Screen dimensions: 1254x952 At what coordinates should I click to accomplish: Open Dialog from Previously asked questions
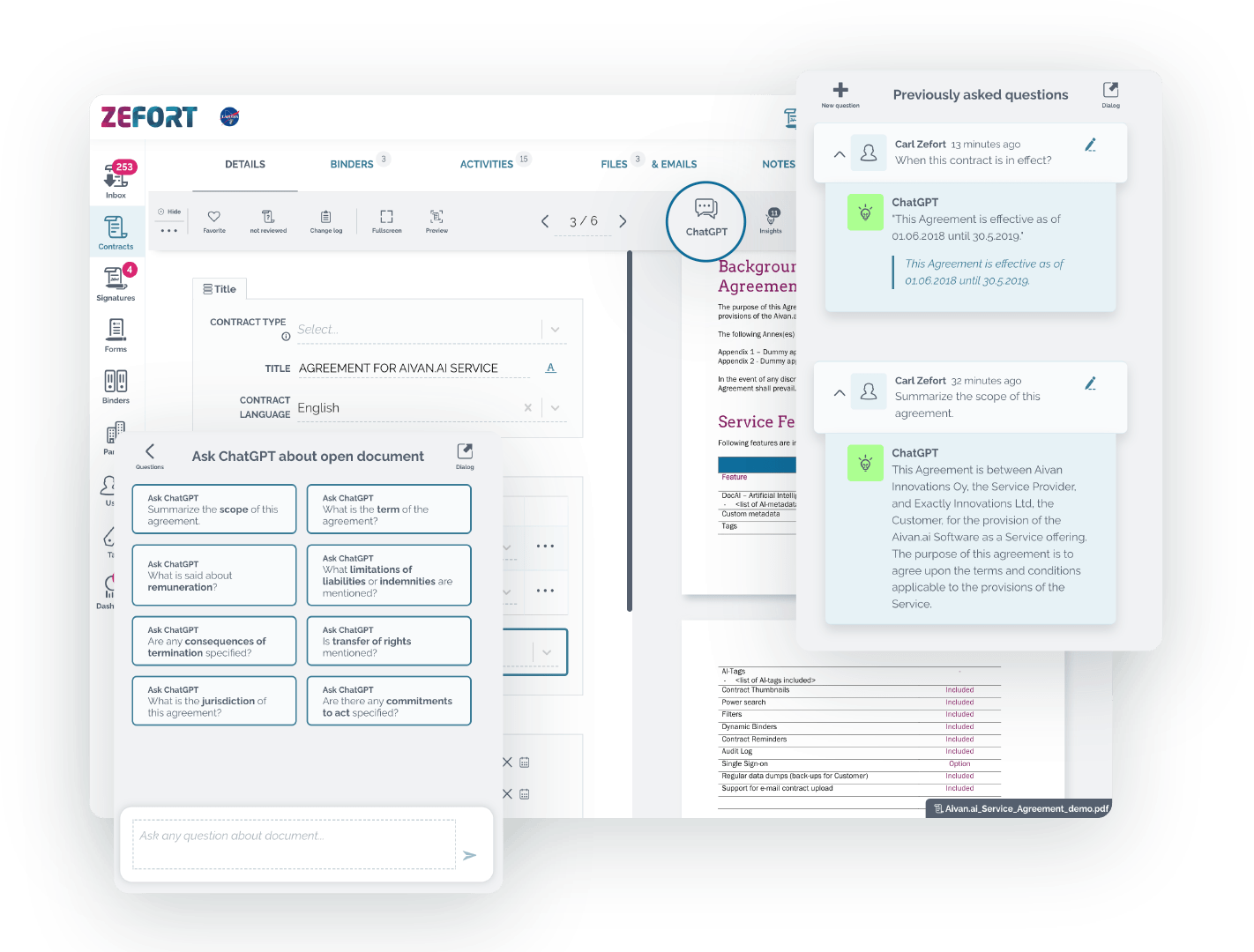click(x=1110, y=93)
